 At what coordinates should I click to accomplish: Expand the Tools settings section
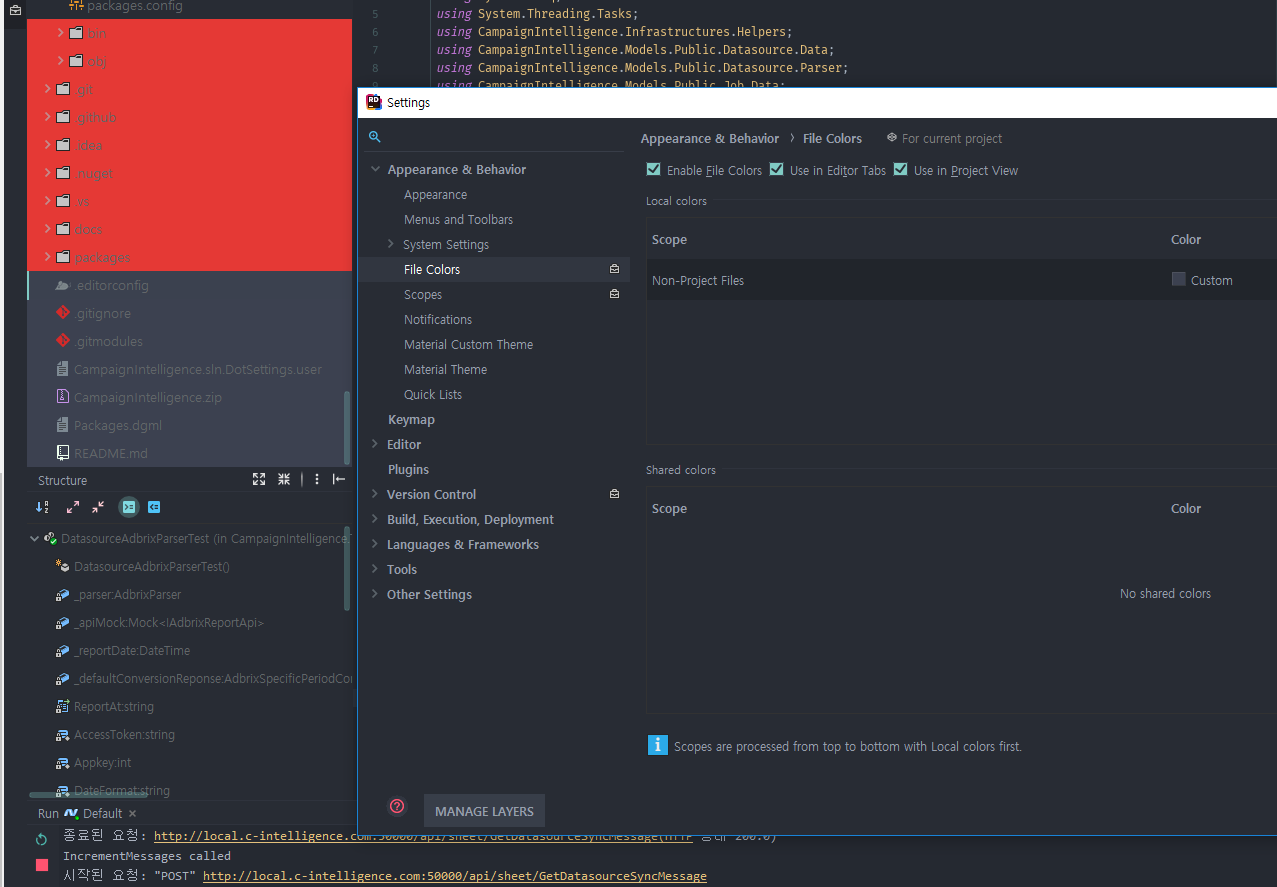pyautogui.click(x=375, y=569)
